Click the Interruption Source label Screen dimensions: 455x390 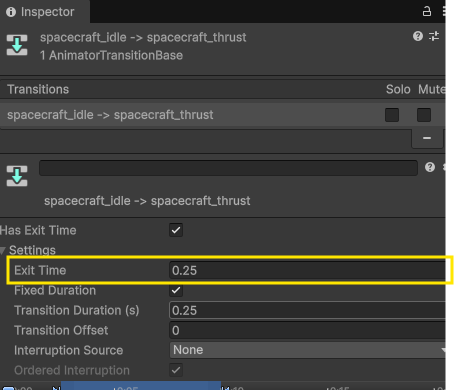tap(69, 350)
